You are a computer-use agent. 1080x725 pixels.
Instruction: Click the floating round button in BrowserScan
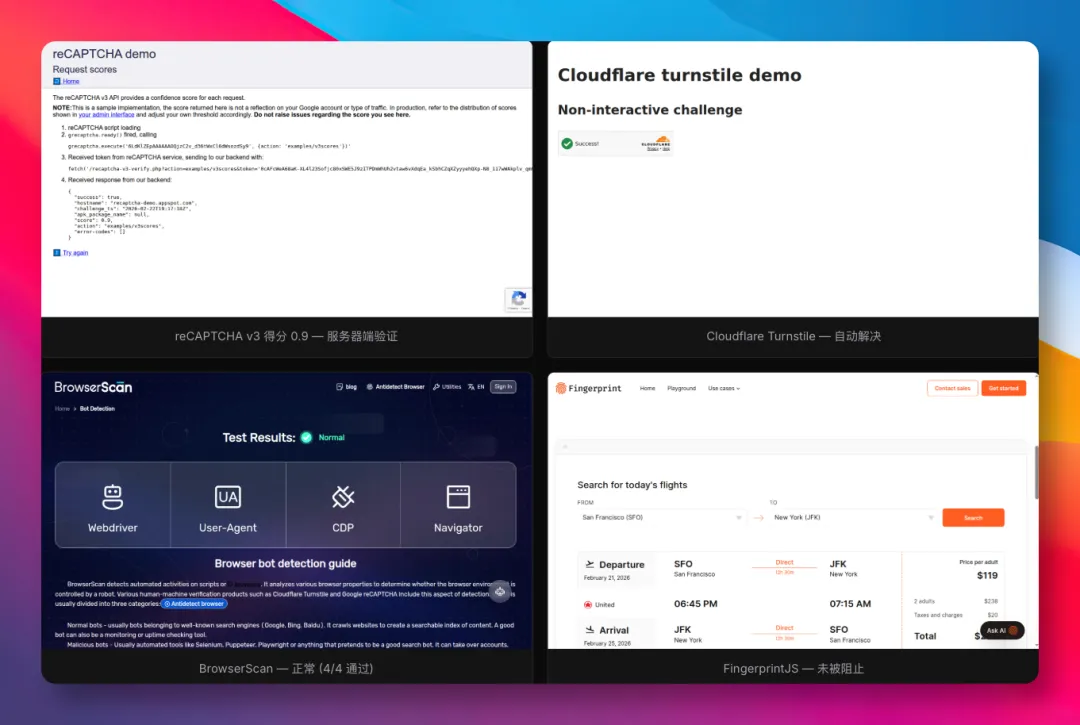[x=500, y=591]
